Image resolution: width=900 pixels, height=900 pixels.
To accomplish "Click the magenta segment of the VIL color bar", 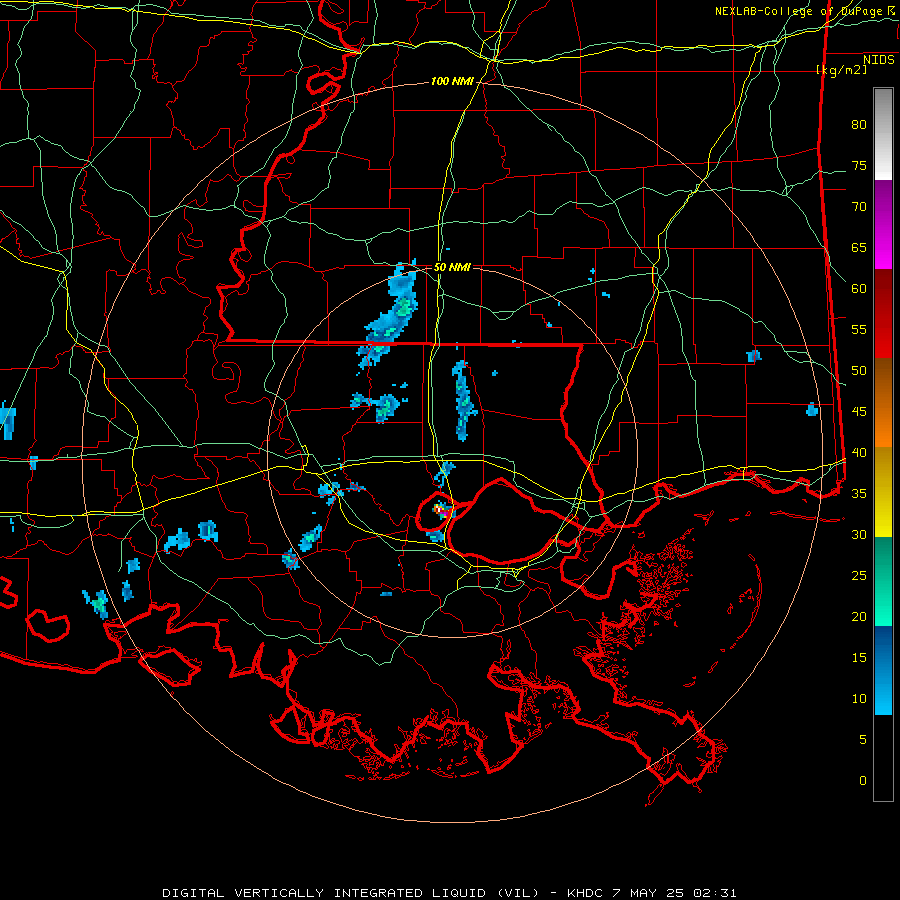I will point(883,224).
